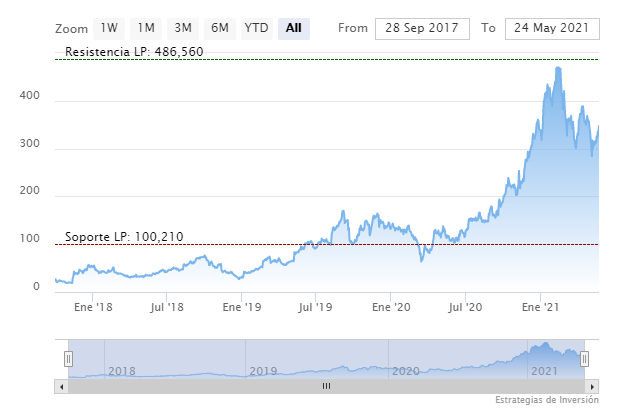Click 2019 in the navigator timeline
This screenshot has height=414, width=618.
(263, 371)
